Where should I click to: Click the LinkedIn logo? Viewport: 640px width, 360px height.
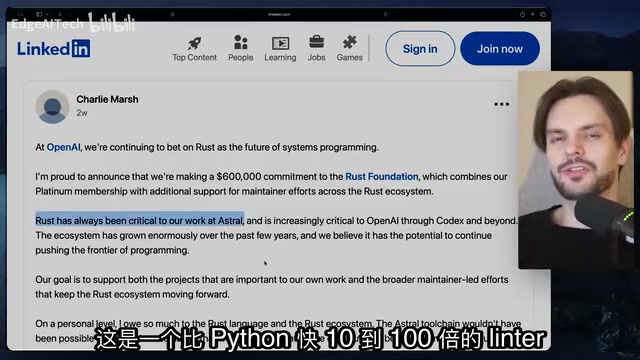tap(53, 49)
